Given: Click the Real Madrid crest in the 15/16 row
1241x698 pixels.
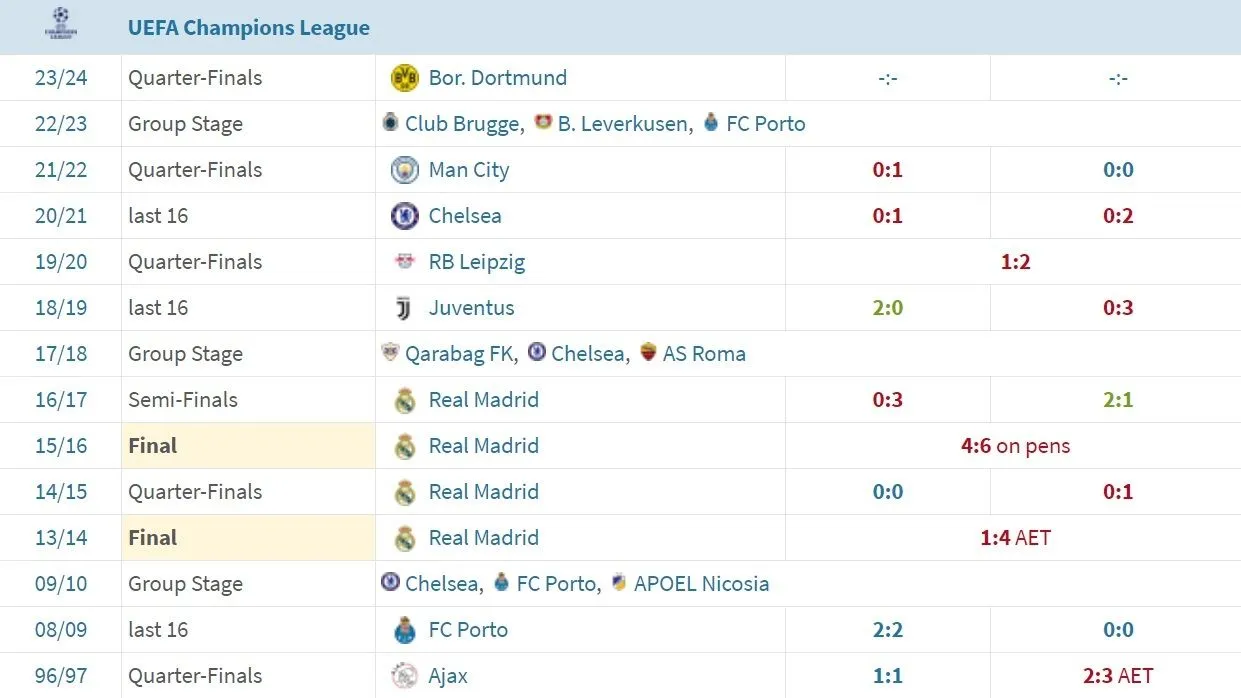Looking at the screenshot, I should click(404, 445).
